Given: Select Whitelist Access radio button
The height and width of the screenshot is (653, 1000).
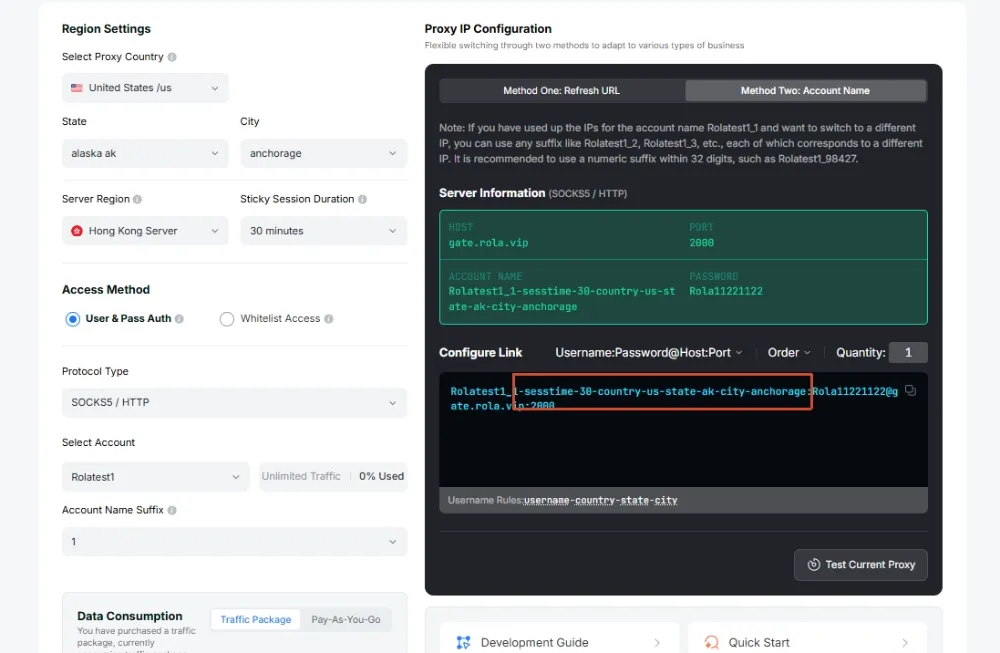Looking at the screenshot, I should click(226, 319).
